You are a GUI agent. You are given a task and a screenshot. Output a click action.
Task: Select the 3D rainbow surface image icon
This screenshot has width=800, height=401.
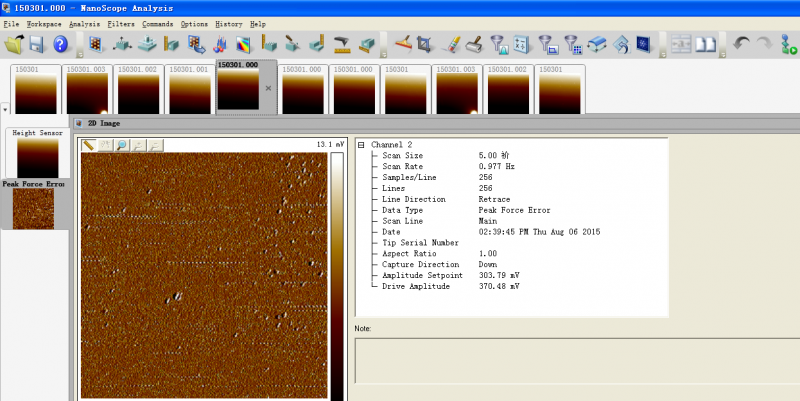coord(244,44)
